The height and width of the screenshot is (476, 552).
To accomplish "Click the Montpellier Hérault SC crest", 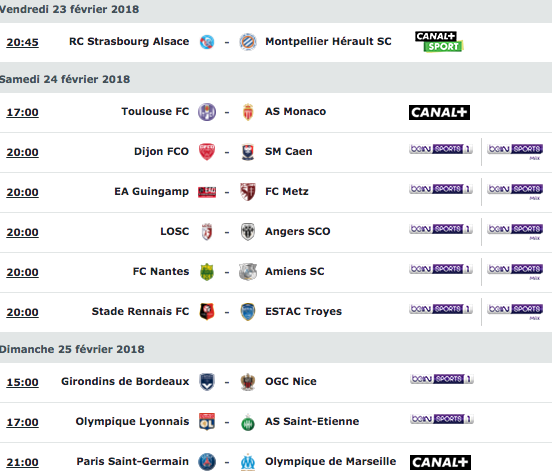I will click(247, 42).
